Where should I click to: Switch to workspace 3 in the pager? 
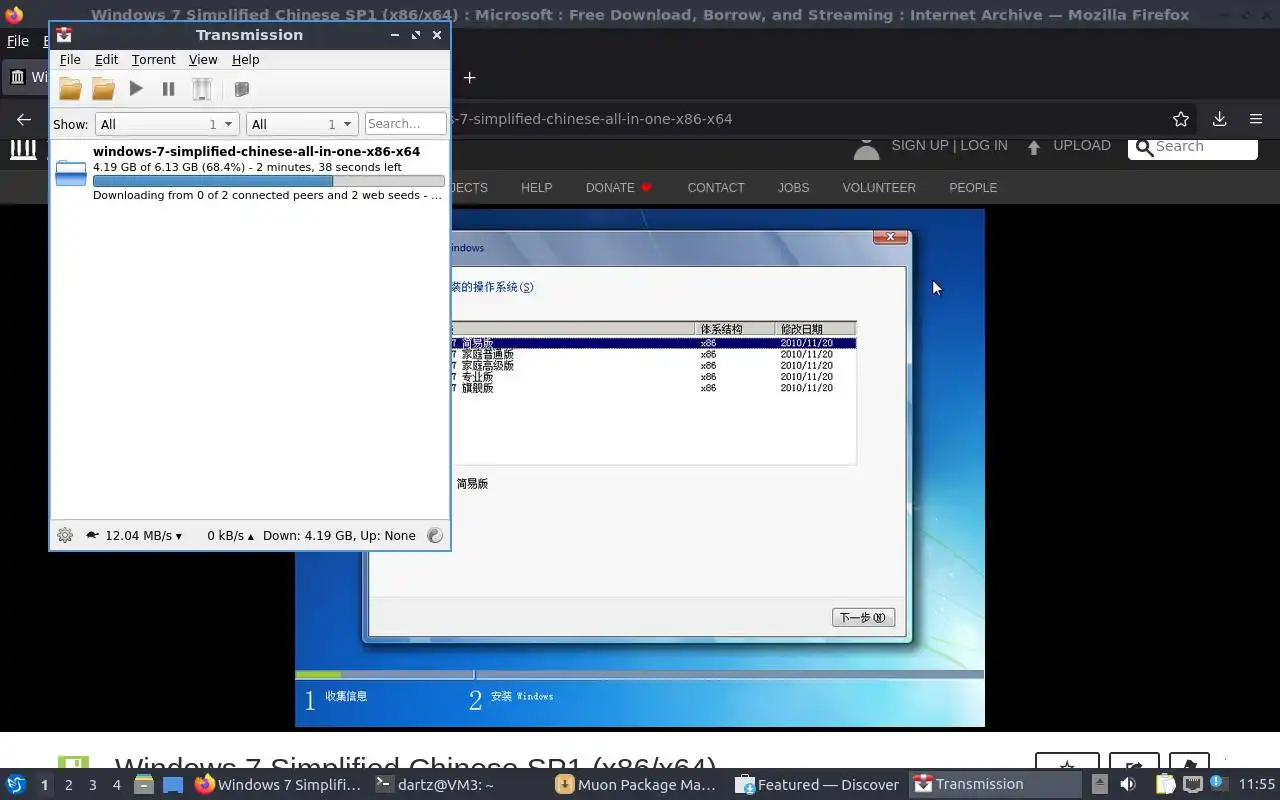click(x=92, y=785)
